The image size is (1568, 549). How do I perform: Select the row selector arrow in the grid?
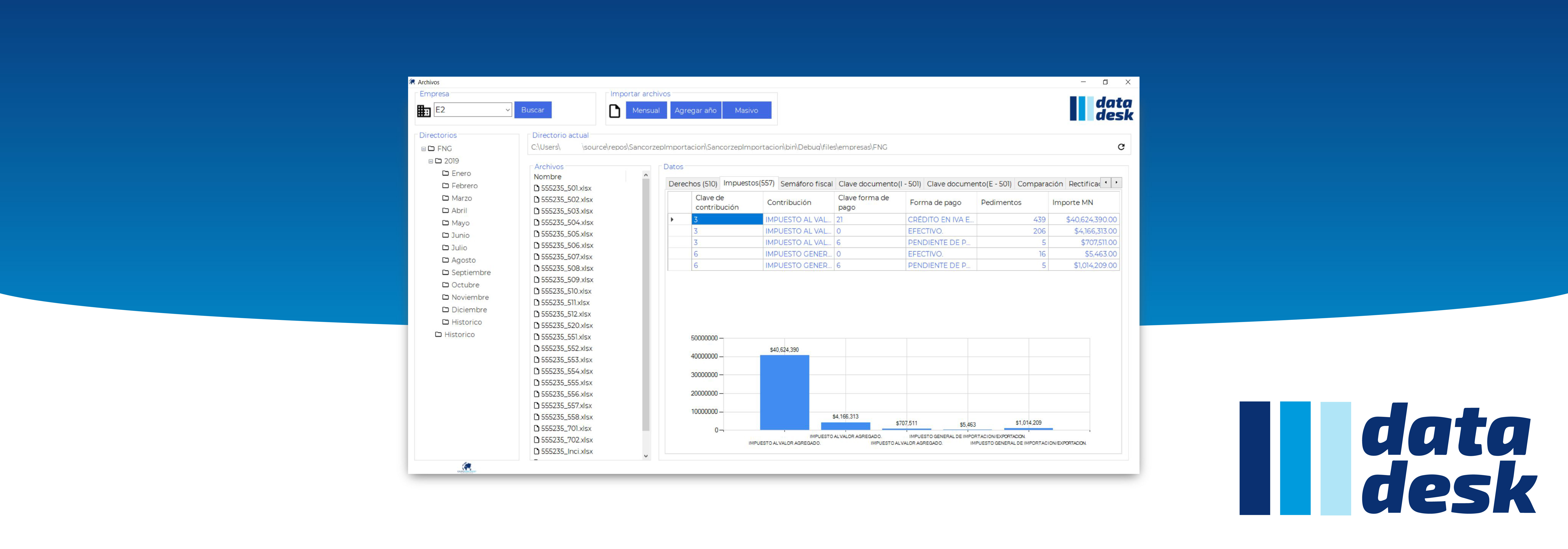point(672,219)
